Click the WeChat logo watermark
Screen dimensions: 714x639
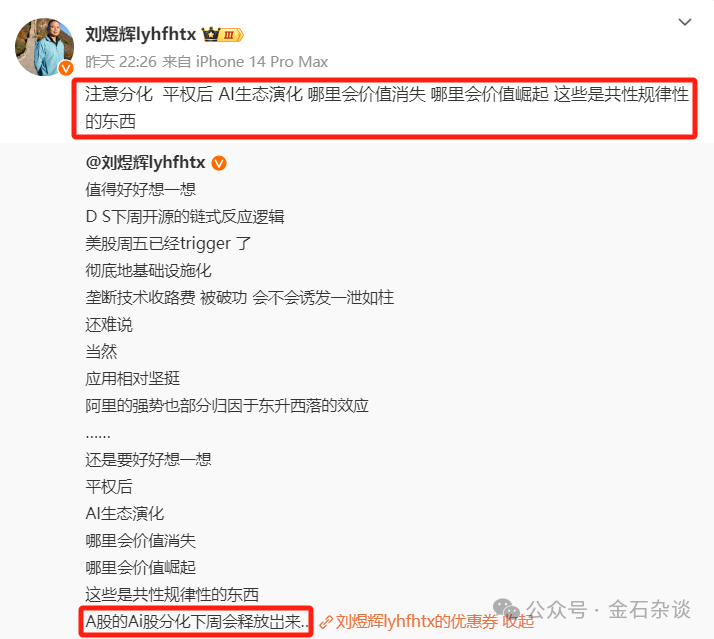tap(506, 609)
